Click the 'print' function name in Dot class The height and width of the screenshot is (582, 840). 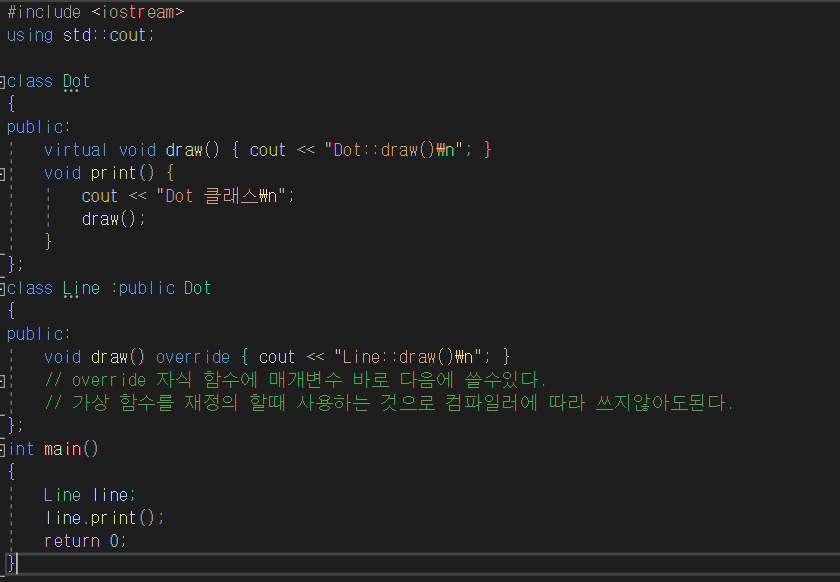click(x=114, y=173)
